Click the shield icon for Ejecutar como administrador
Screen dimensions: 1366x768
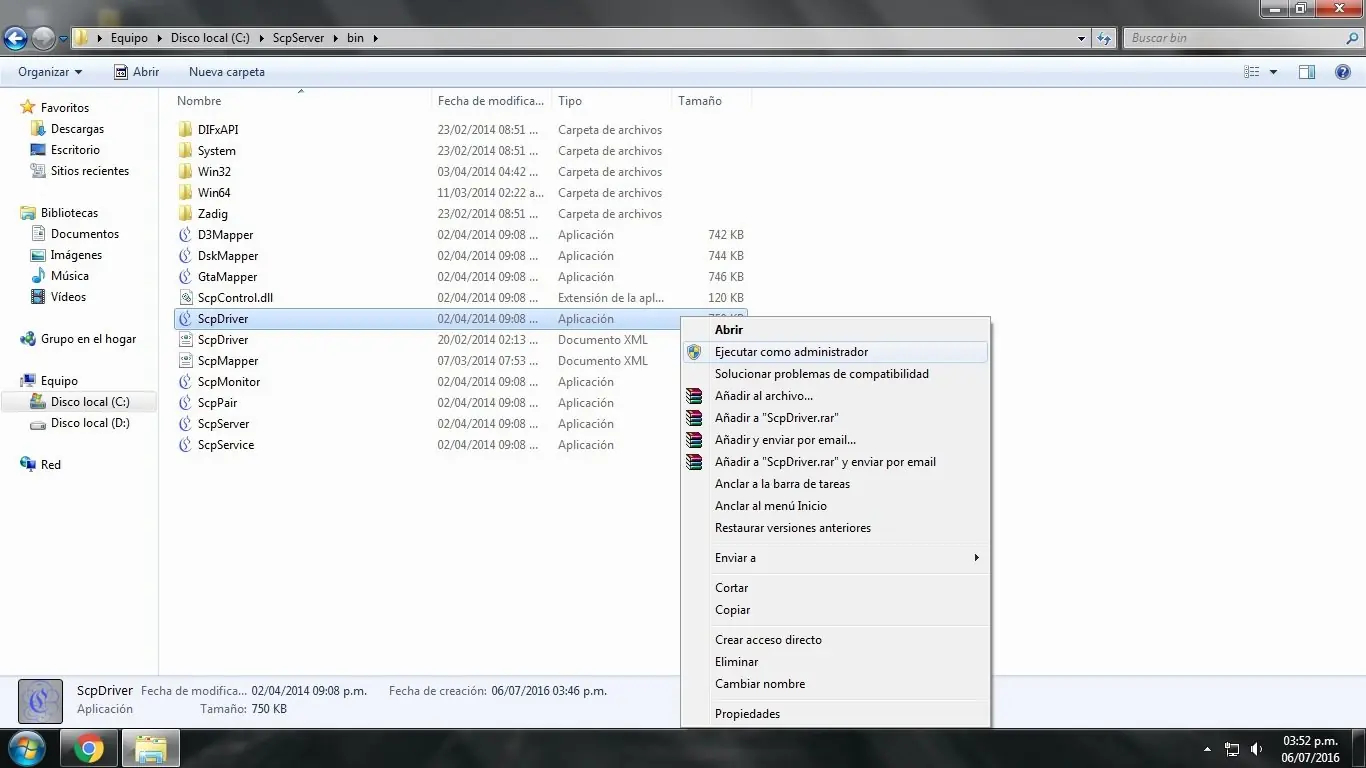(694, 352)
